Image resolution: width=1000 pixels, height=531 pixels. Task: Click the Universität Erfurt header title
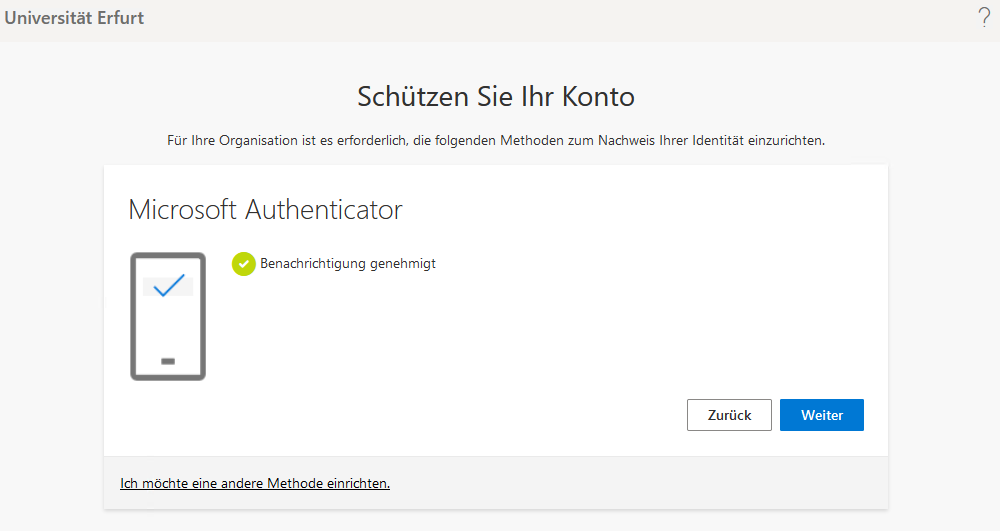(75, 18)
